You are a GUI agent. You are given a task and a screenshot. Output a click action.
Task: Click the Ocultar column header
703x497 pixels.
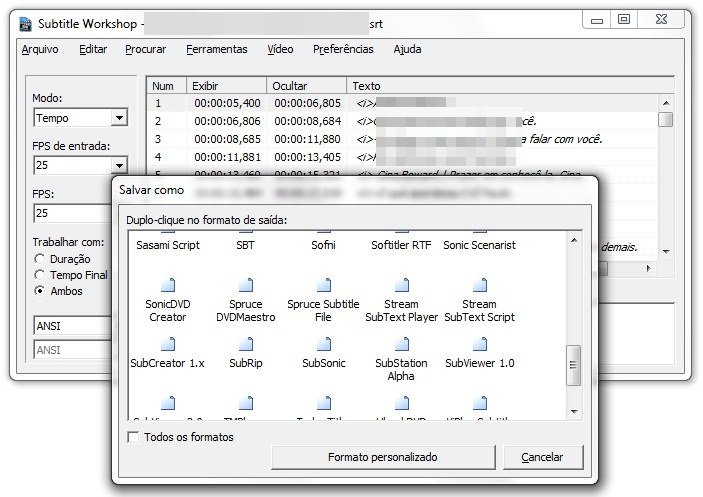[306, 86]
